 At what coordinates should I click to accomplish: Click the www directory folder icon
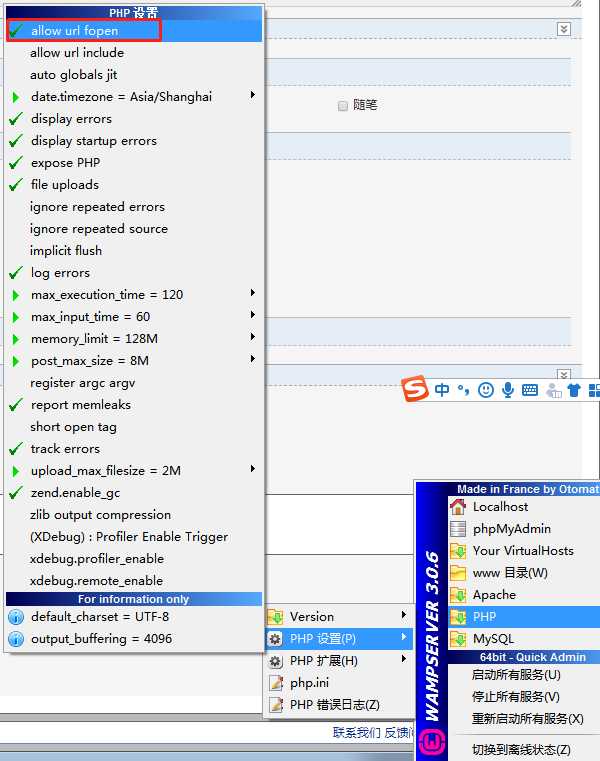coord(458,573)
